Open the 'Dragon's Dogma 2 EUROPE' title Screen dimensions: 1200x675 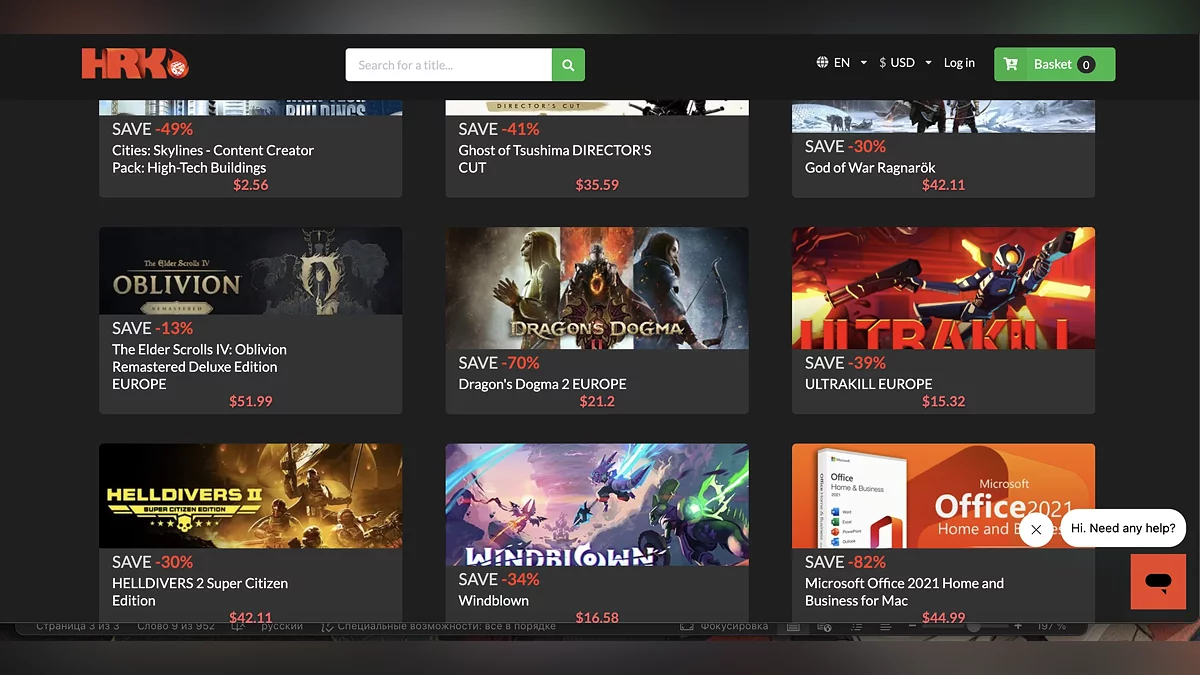(x=542, y=384)
